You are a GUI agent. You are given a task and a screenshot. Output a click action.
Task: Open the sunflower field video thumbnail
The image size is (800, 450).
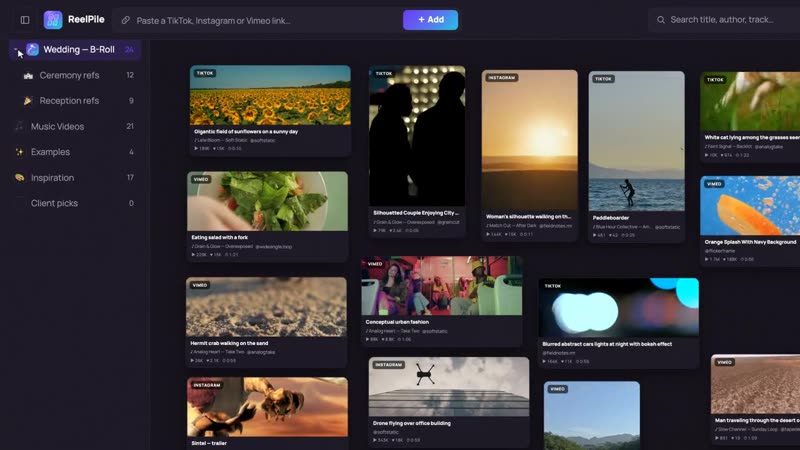(x=270, y=95)
